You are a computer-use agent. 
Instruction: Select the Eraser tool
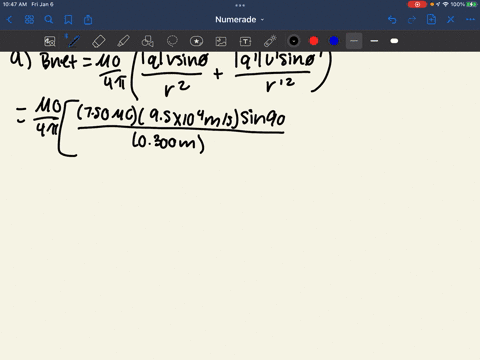pos(98,41)
